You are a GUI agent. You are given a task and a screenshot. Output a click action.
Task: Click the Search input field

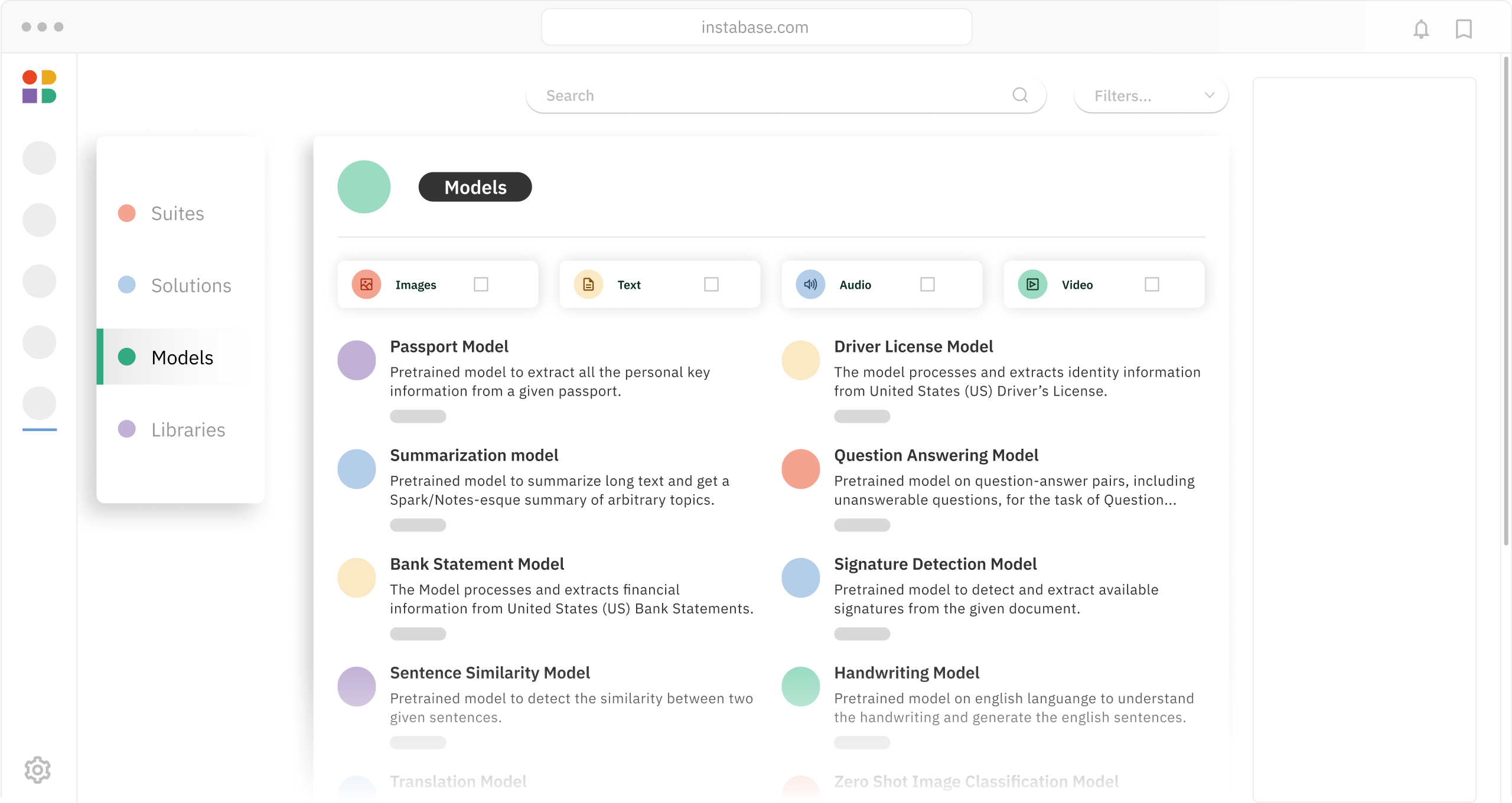[x=786, y=96]
